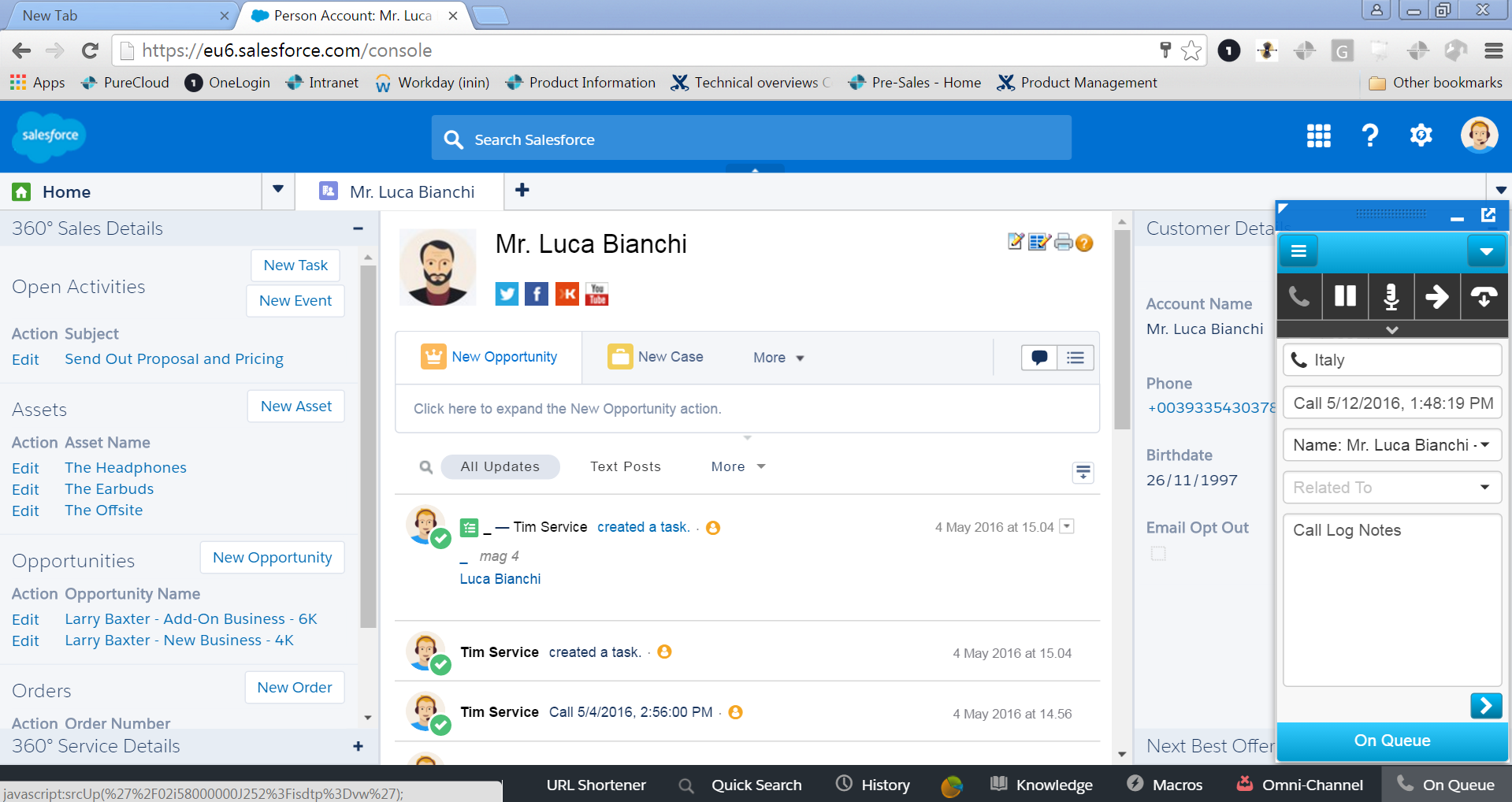Open the More actions dropdown near New Case
The height and width of the screenshot is (802, 1512).
coord(778,358)
